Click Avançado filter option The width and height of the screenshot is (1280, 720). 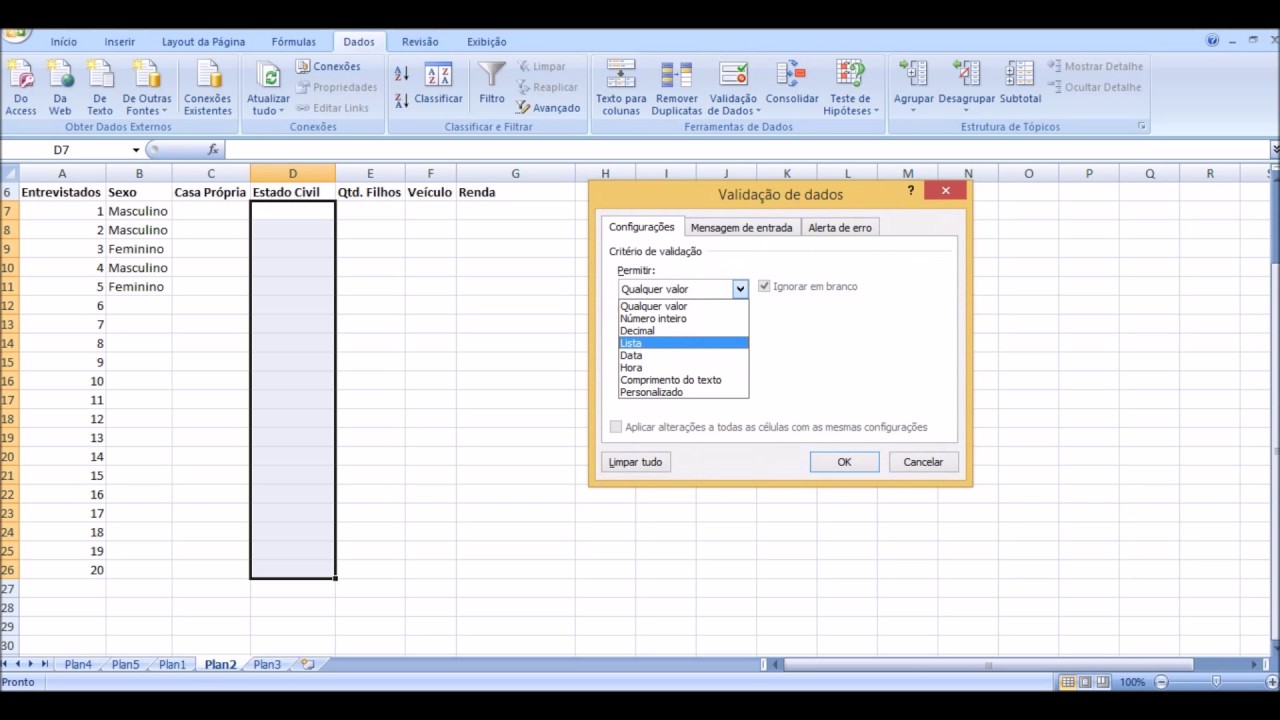(548, 108)
